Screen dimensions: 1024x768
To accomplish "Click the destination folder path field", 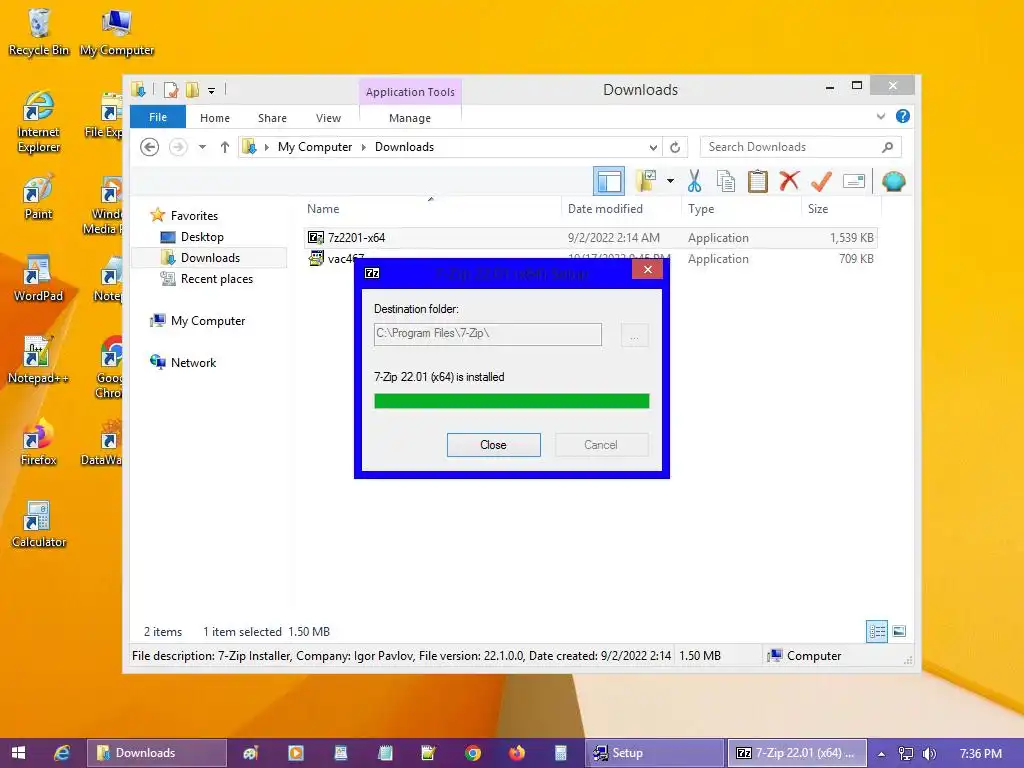I will pos(488,334).
